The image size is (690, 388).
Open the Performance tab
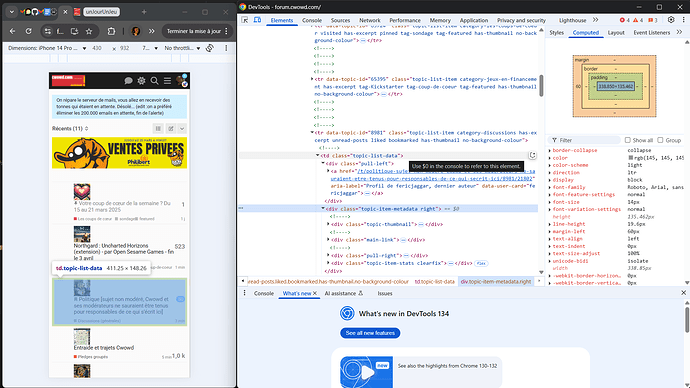click(x=405, y=20)
